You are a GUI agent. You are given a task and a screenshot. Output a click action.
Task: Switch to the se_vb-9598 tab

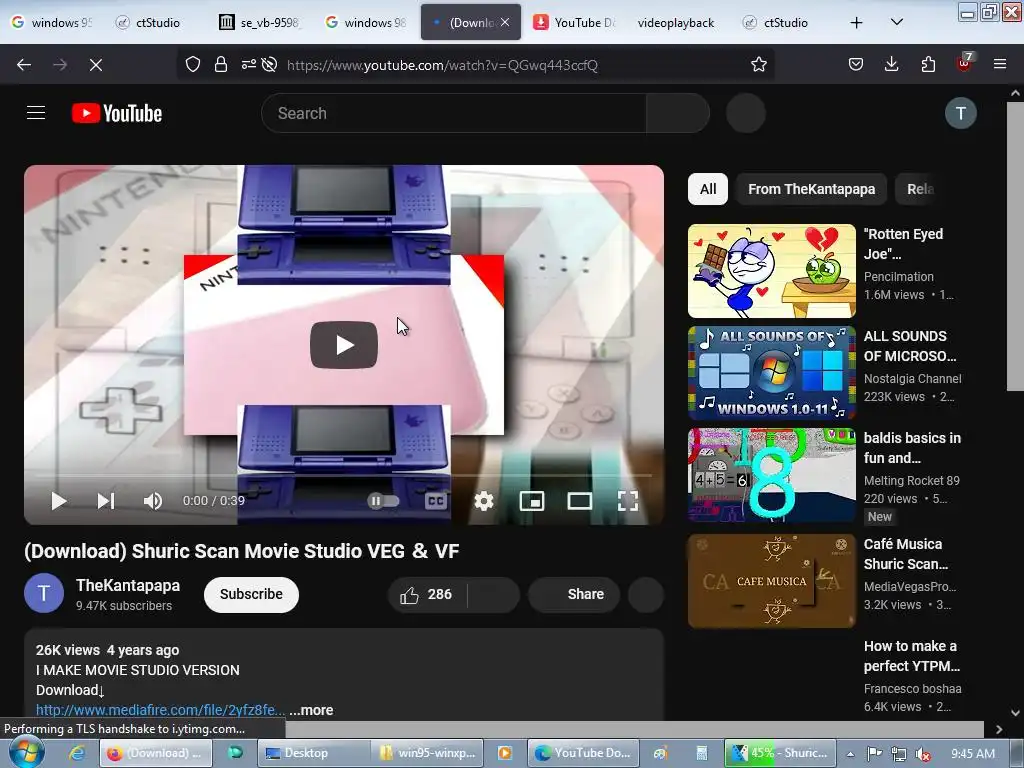(x=260, y=22)
